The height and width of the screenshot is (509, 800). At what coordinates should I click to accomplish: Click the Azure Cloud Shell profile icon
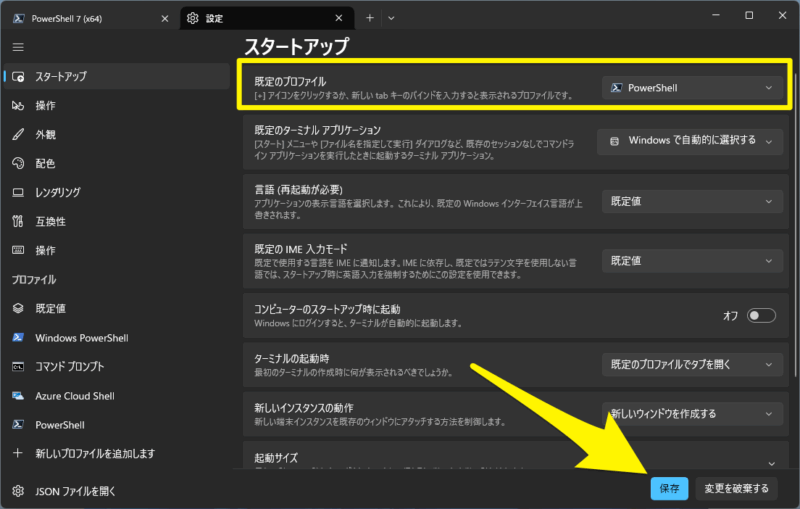pyautogui.click(x=18, y=396)
